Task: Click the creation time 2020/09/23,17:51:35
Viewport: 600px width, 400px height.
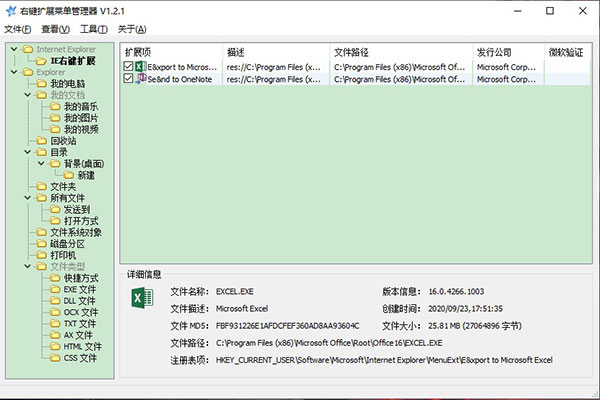Action: (x=465, y=309)
